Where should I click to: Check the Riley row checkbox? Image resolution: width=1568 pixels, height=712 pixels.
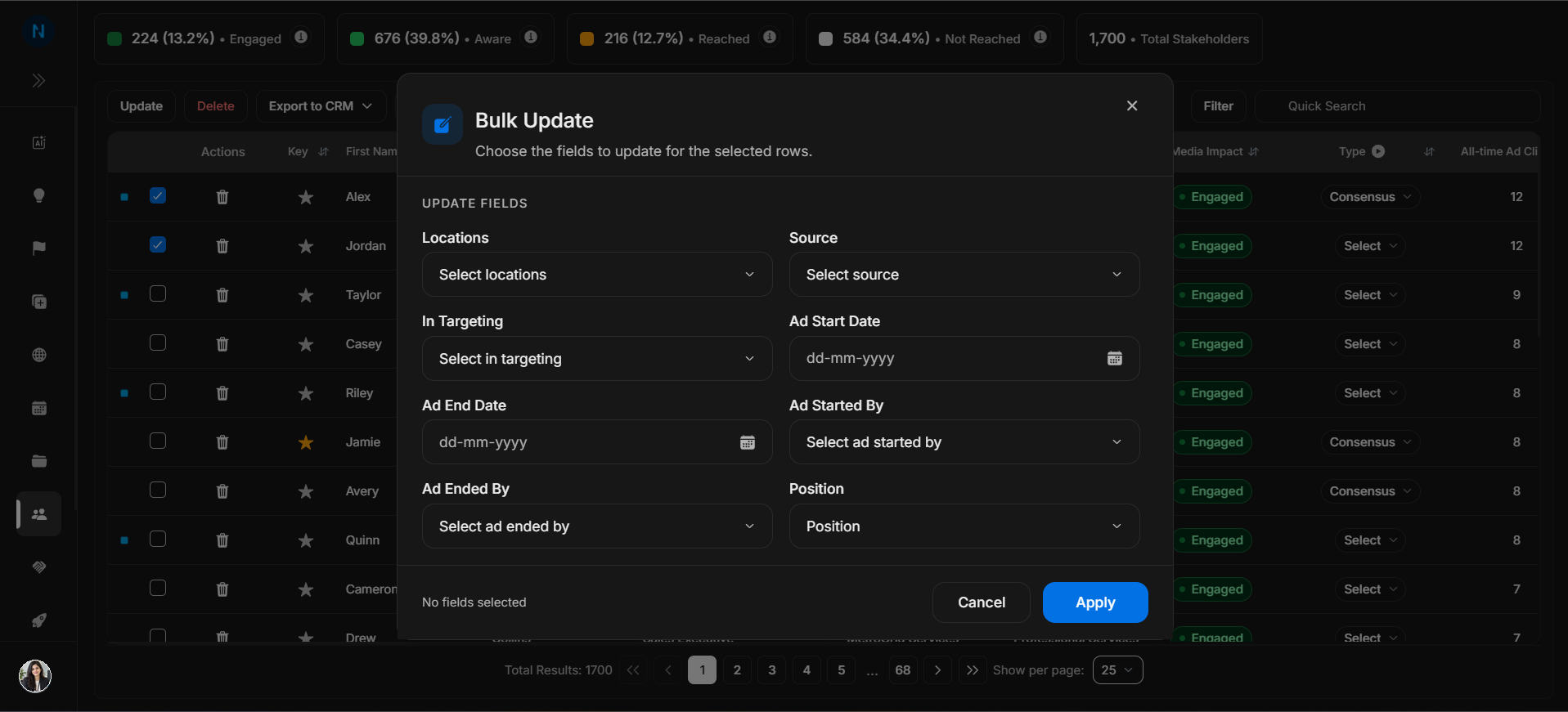click(158, 392)
